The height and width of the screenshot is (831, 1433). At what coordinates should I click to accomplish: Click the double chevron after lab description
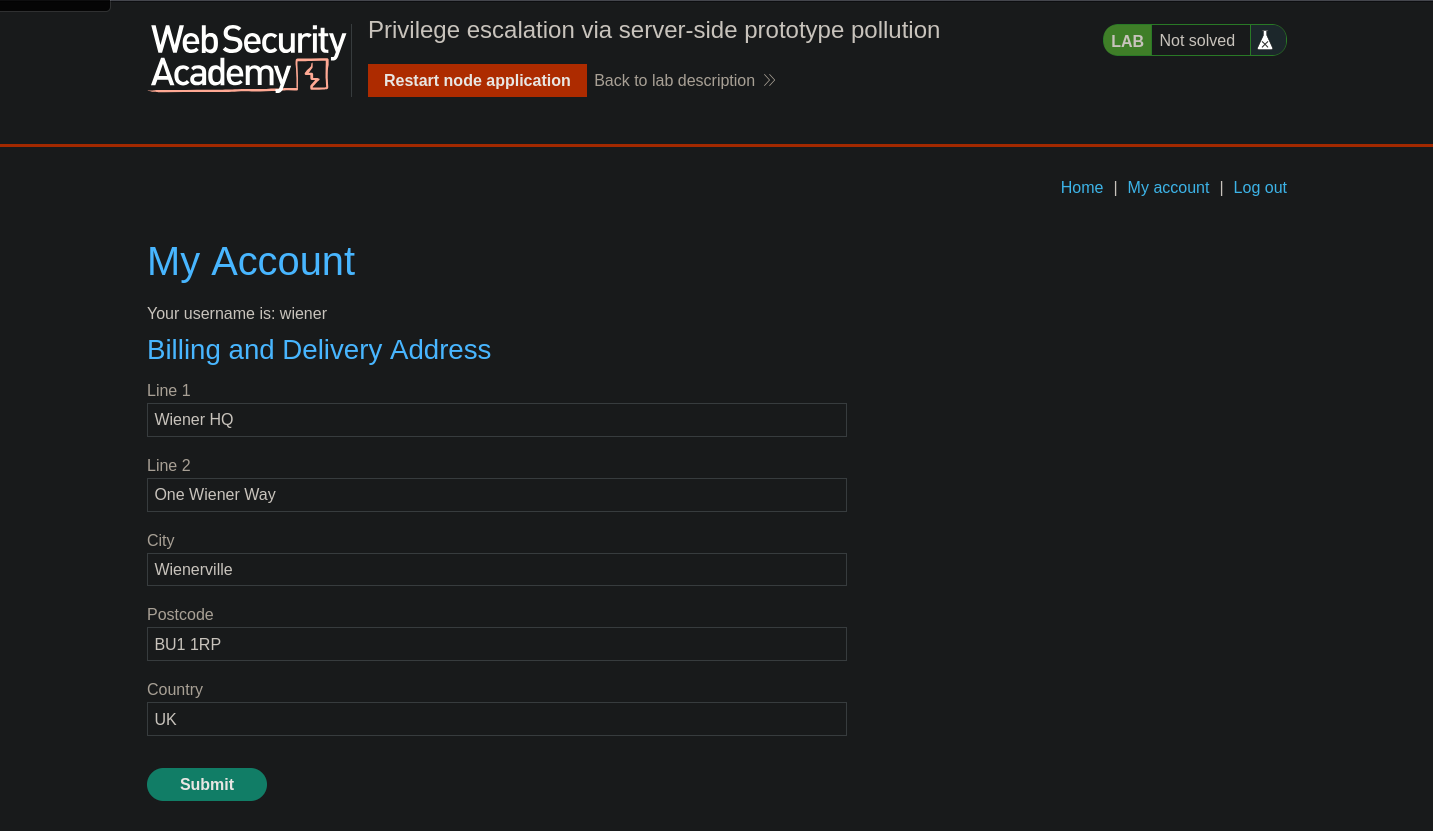click(769, 80)
